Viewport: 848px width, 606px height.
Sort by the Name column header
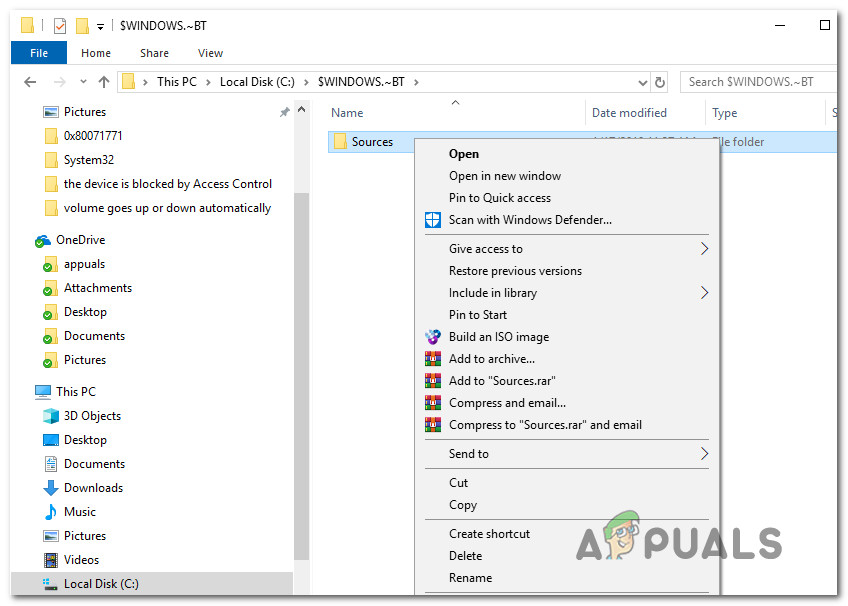347,113
